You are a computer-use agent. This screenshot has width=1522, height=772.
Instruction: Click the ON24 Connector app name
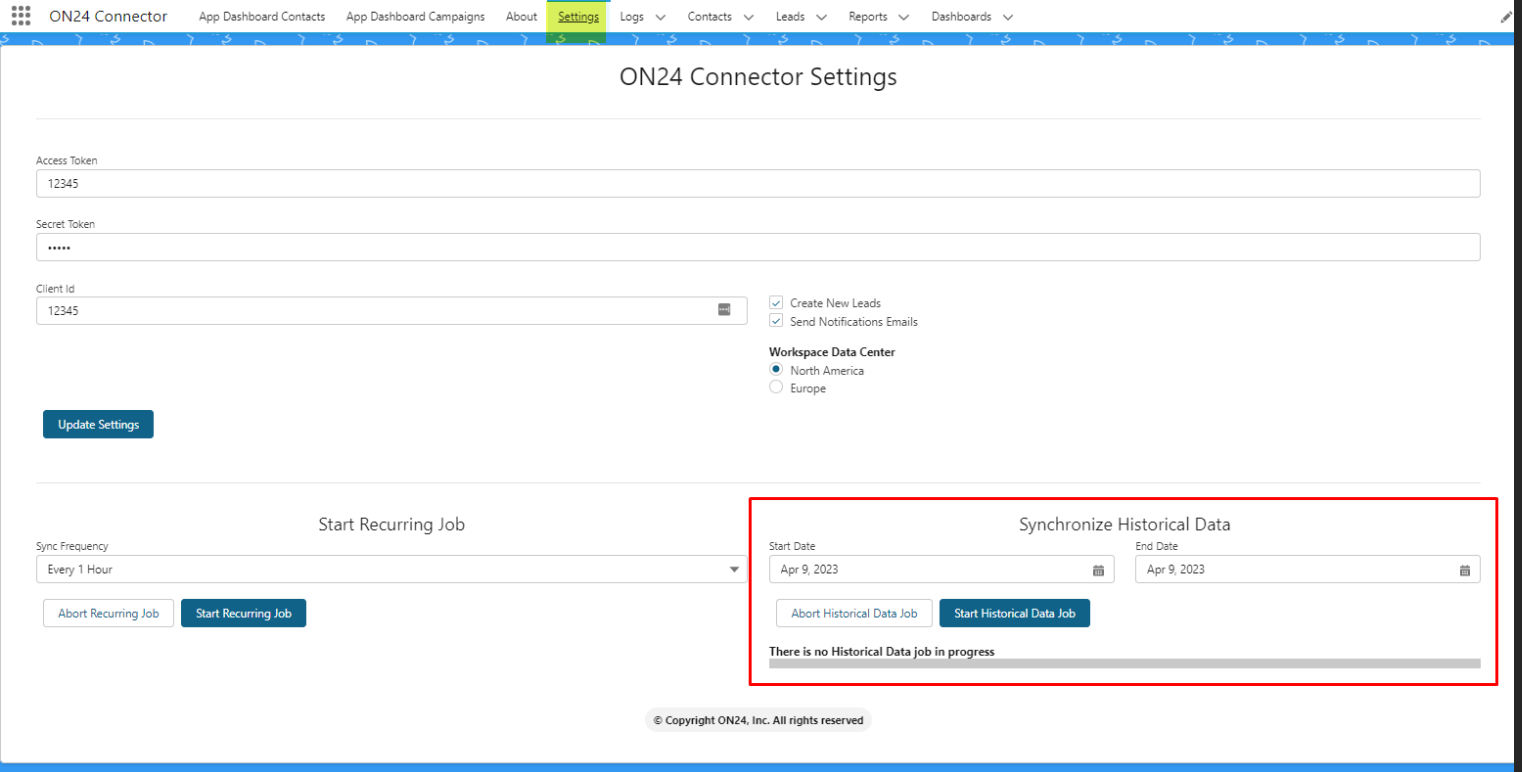tap(108, 16)
